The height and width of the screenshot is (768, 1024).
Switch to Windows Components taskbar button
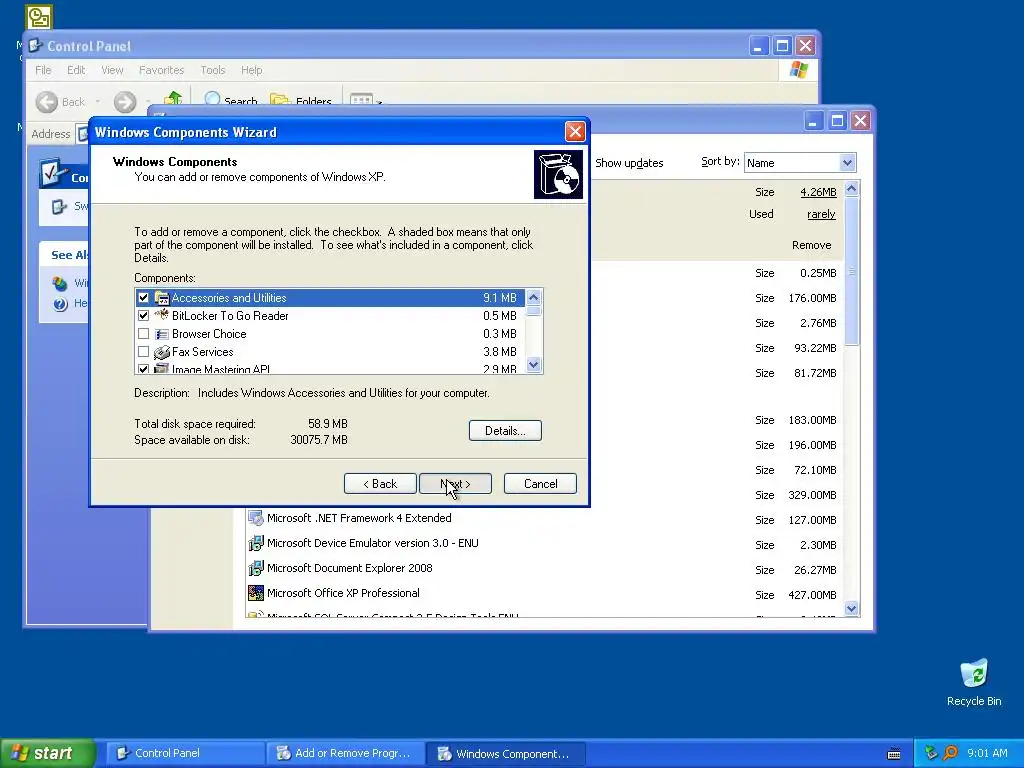click(x=505, y=753)
